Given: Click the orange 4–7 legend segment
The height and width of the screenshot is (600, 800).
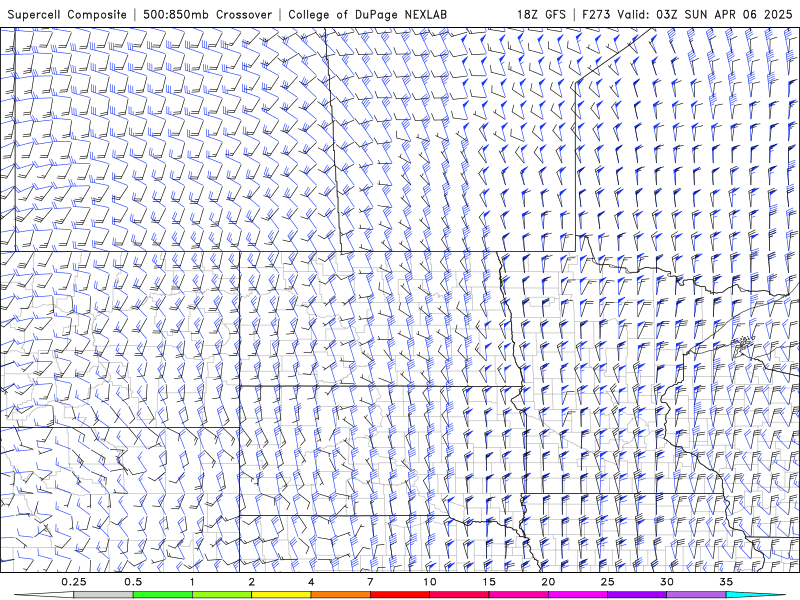Looking at the screenshot, I should 340,595.
